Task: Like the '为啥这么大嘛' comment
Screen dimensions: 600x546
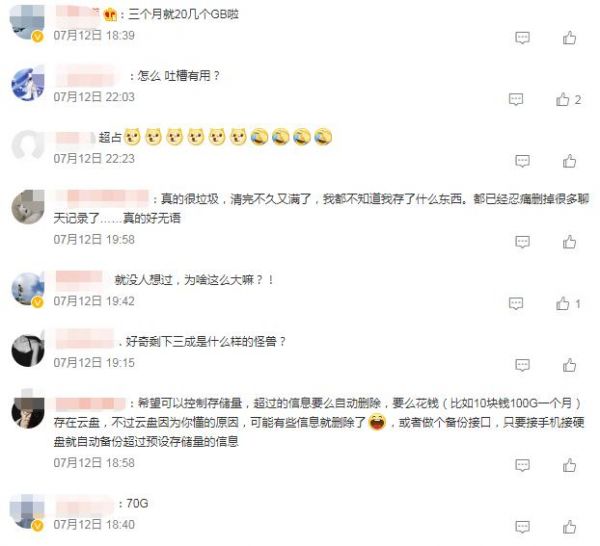Action: coord(563,304)
